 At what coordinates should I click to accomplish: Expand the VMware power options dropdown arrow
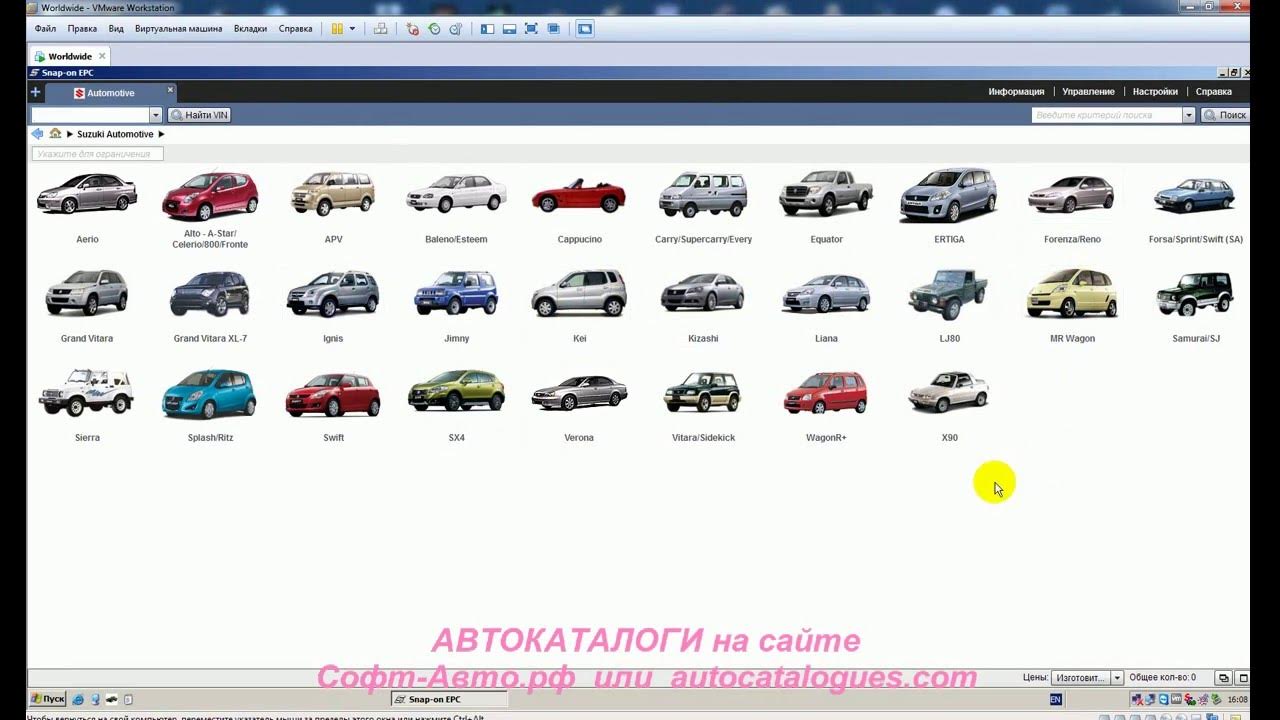point(352,29)
